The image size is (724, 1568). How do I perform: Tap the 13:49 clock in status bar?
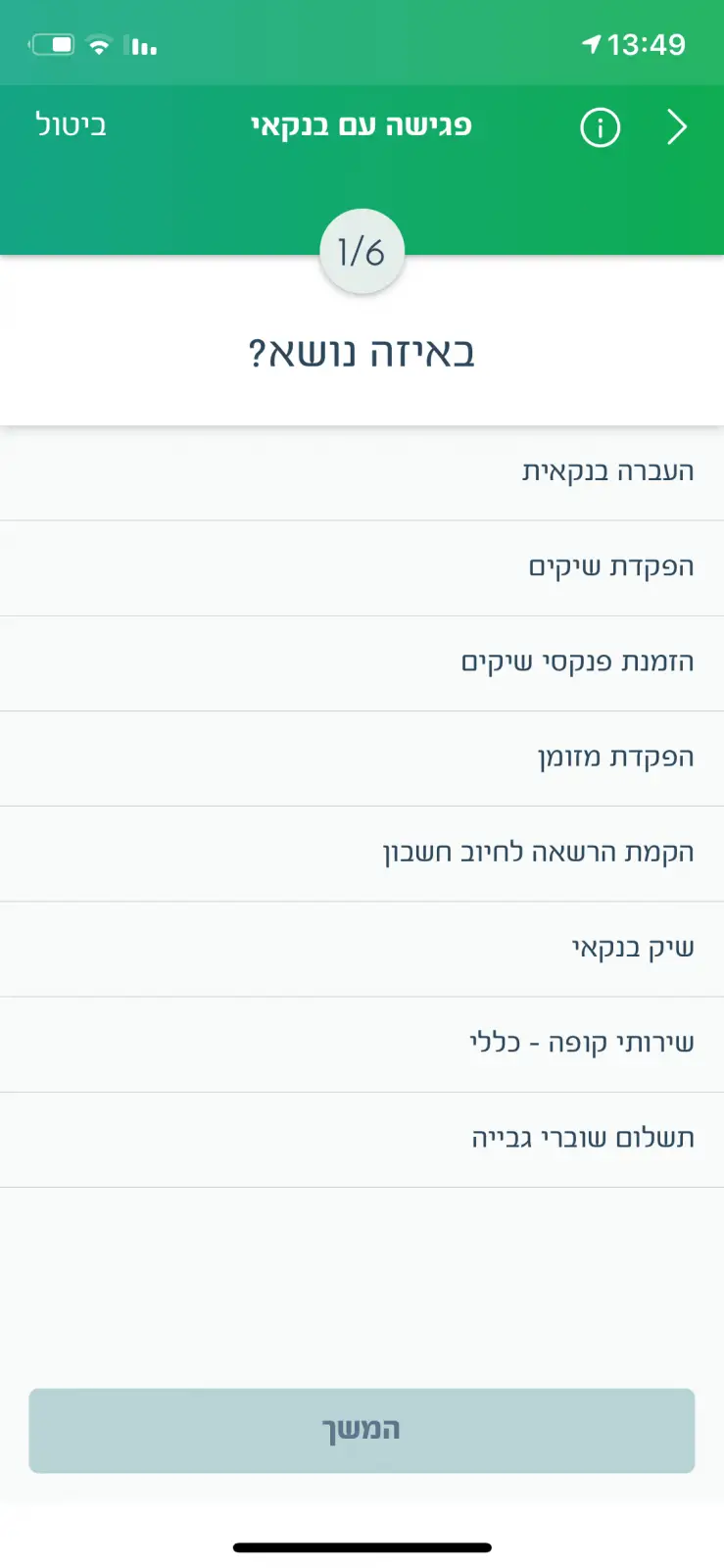pos(646,44)
